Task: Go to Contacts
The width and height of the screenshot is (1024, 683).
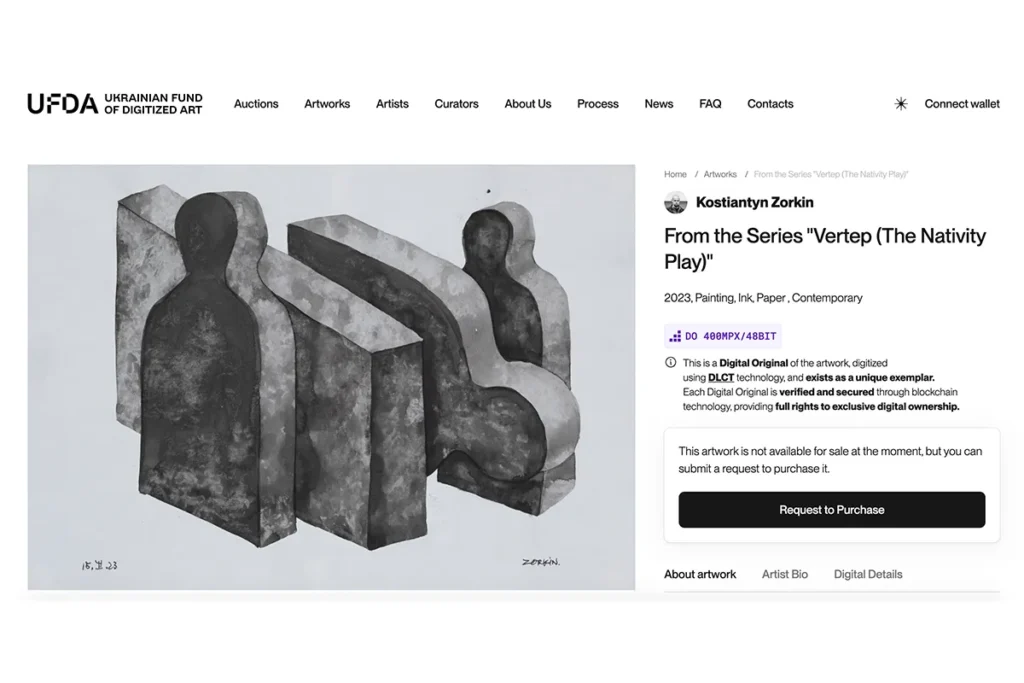Action: [x=770, y=104]
